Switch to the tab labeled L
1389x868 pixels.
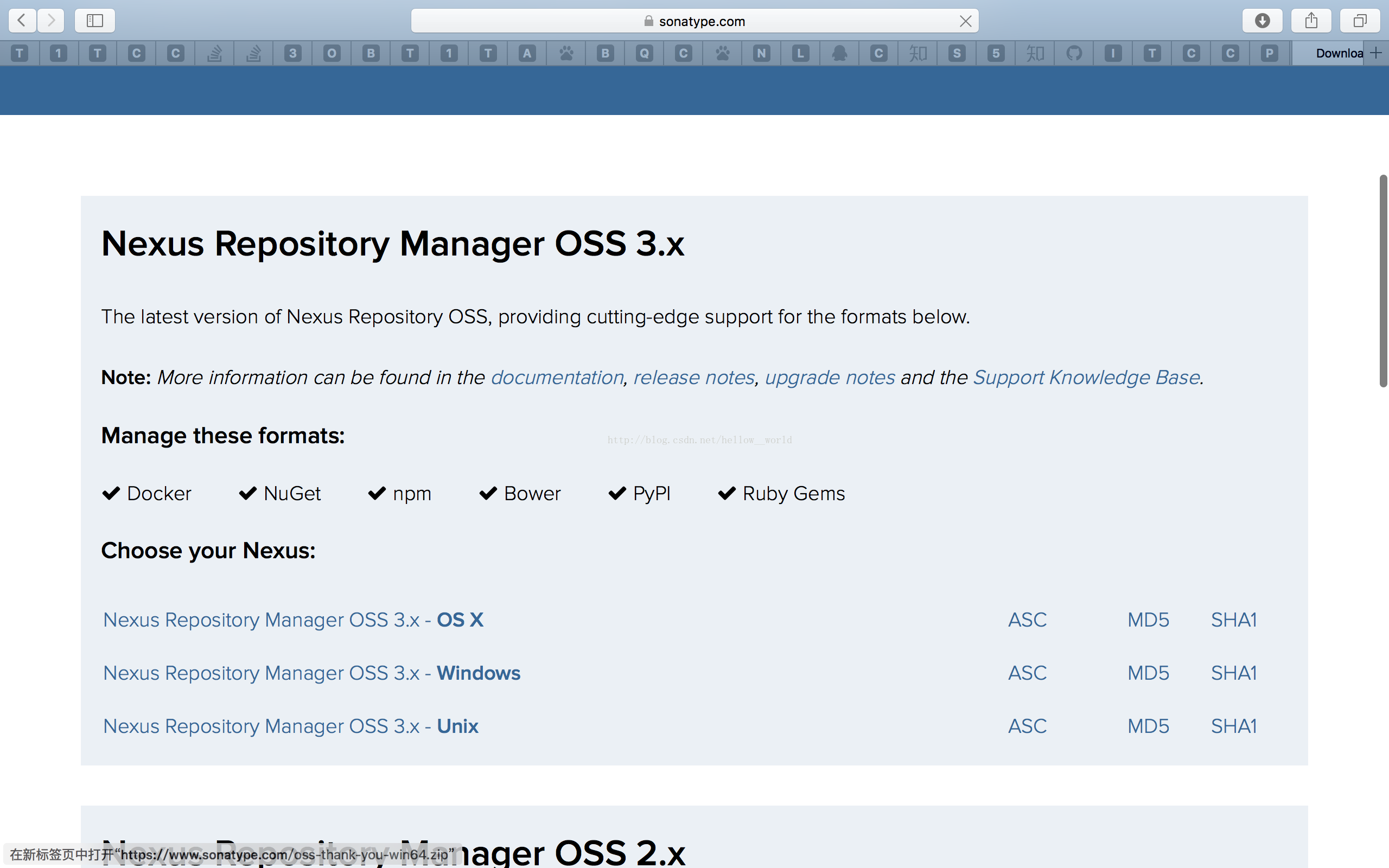pyautogui.click(x=800, y=53)
